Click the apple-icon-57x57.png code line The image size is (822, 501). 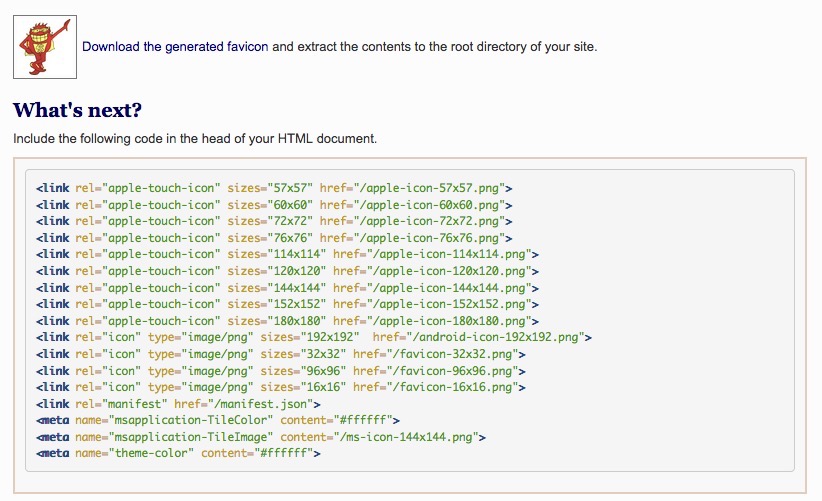coord(274,187)
